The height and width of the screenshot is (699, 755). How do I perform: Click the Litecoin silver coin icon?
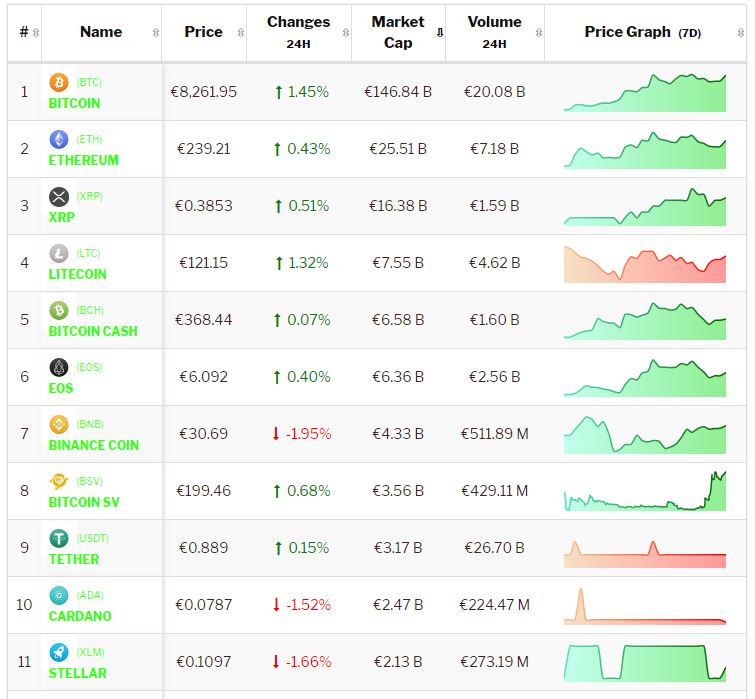(x=58, y=254)
